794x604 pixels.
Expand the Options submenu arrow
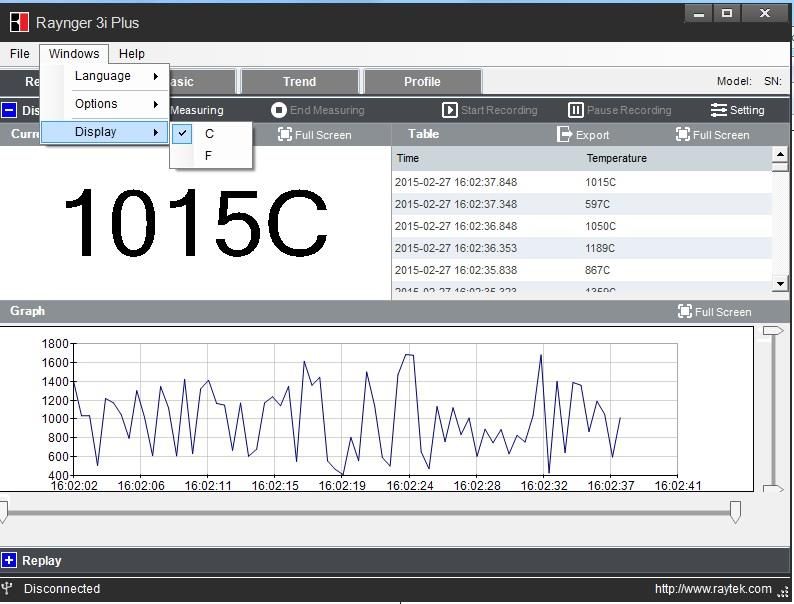(156, 104)
